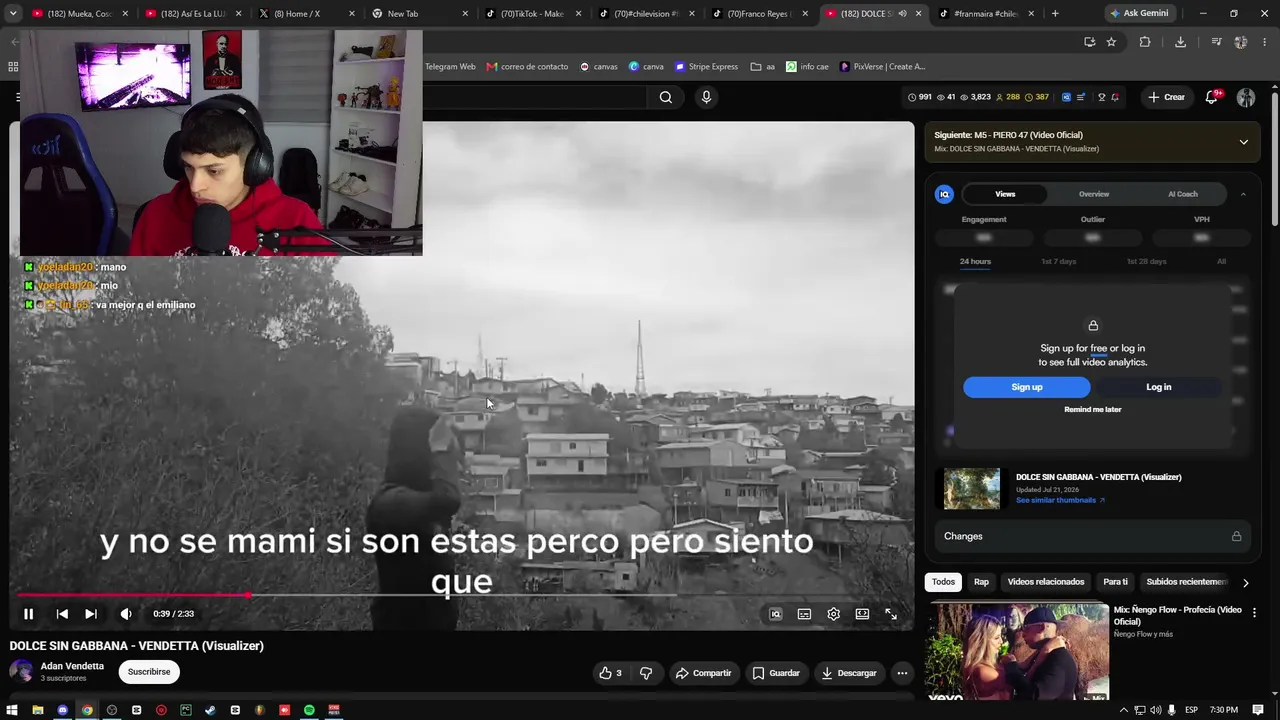The width and height of the screenshot is (1280, 720).
Task: Open options for Ñengo Flow mix
Action: click(x=1254, y=612)
